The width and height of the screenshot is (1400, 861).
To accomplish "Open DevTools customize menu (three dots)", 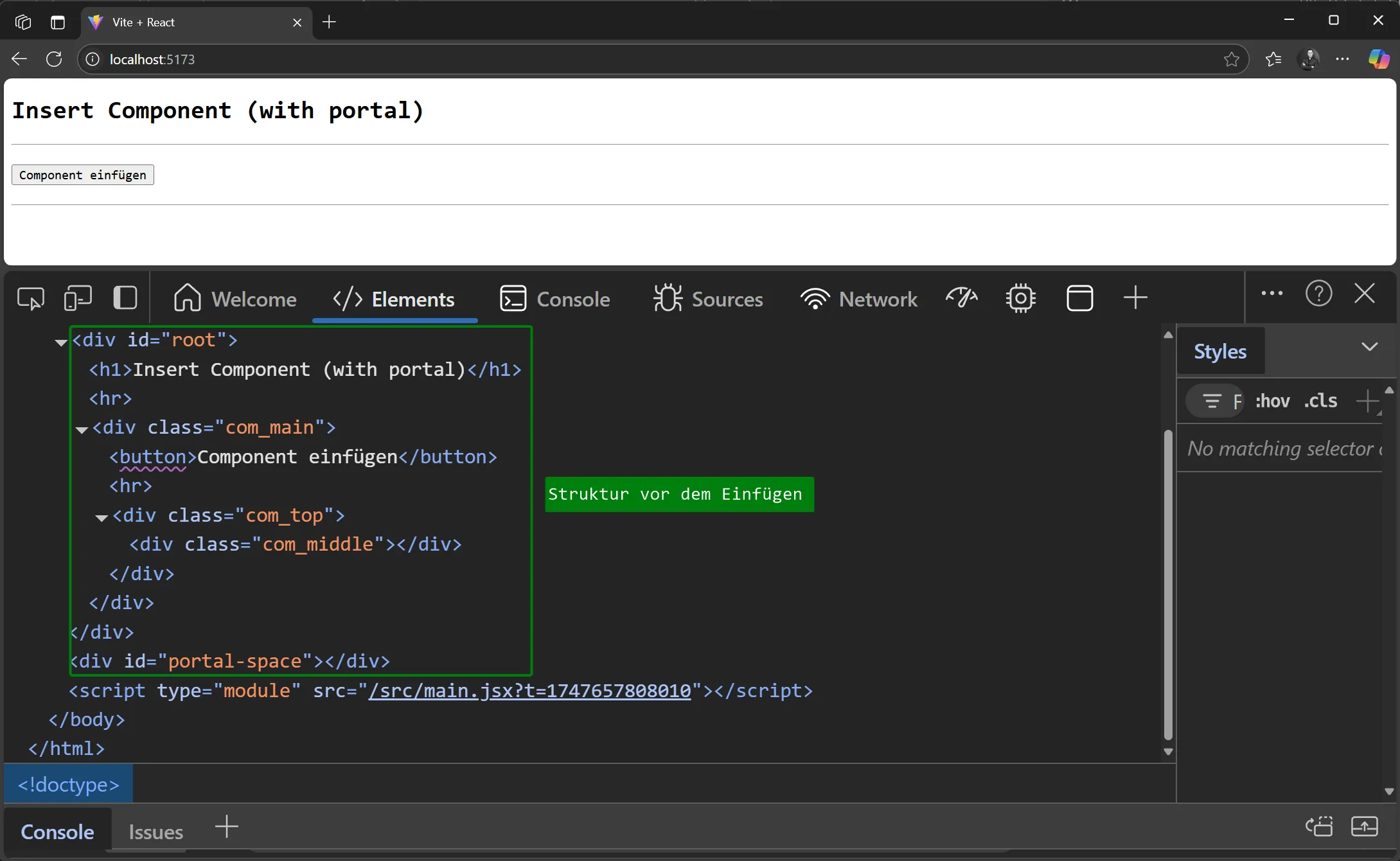I will click(1272, 294).
